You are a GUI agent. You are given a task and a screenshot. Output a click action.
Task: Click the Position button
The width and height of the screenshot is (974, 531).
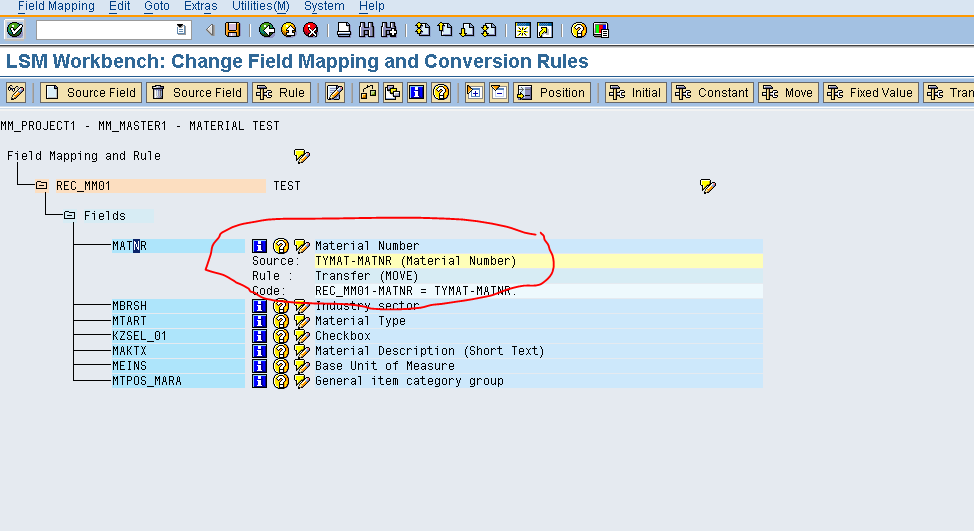click(552, 93)
